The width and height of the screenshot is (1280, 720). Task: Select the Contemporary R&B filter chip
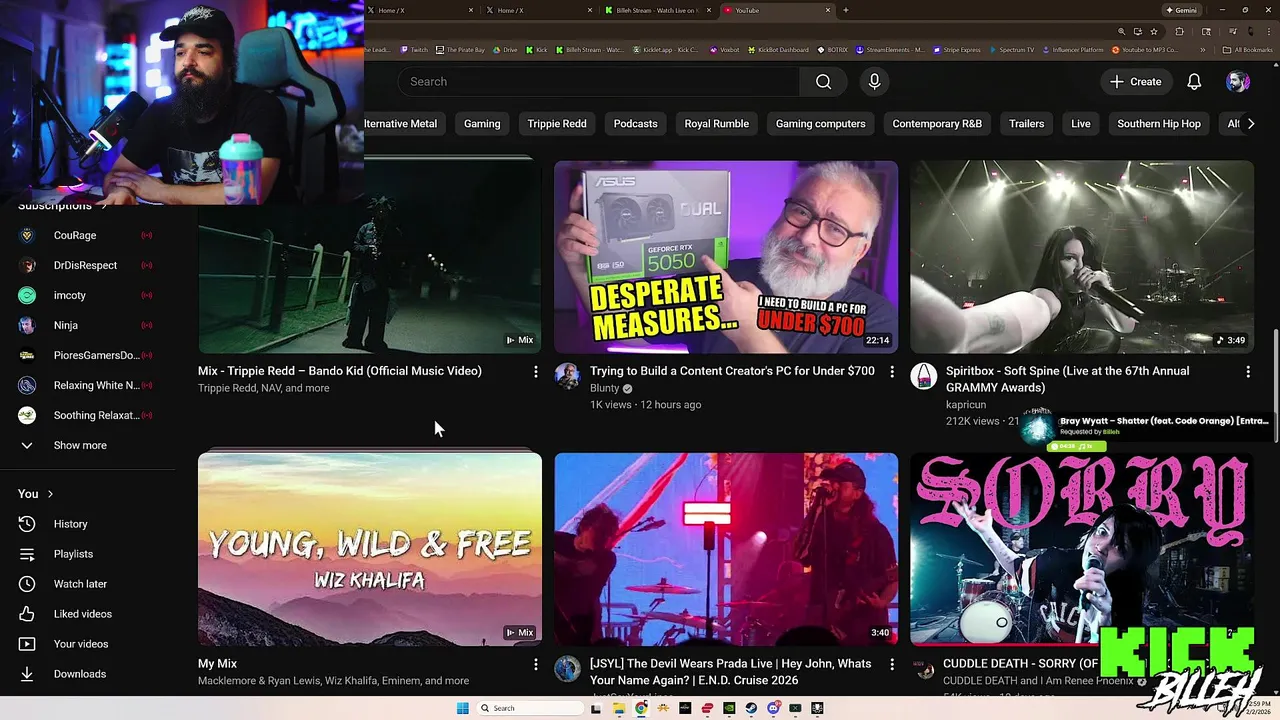937,124
